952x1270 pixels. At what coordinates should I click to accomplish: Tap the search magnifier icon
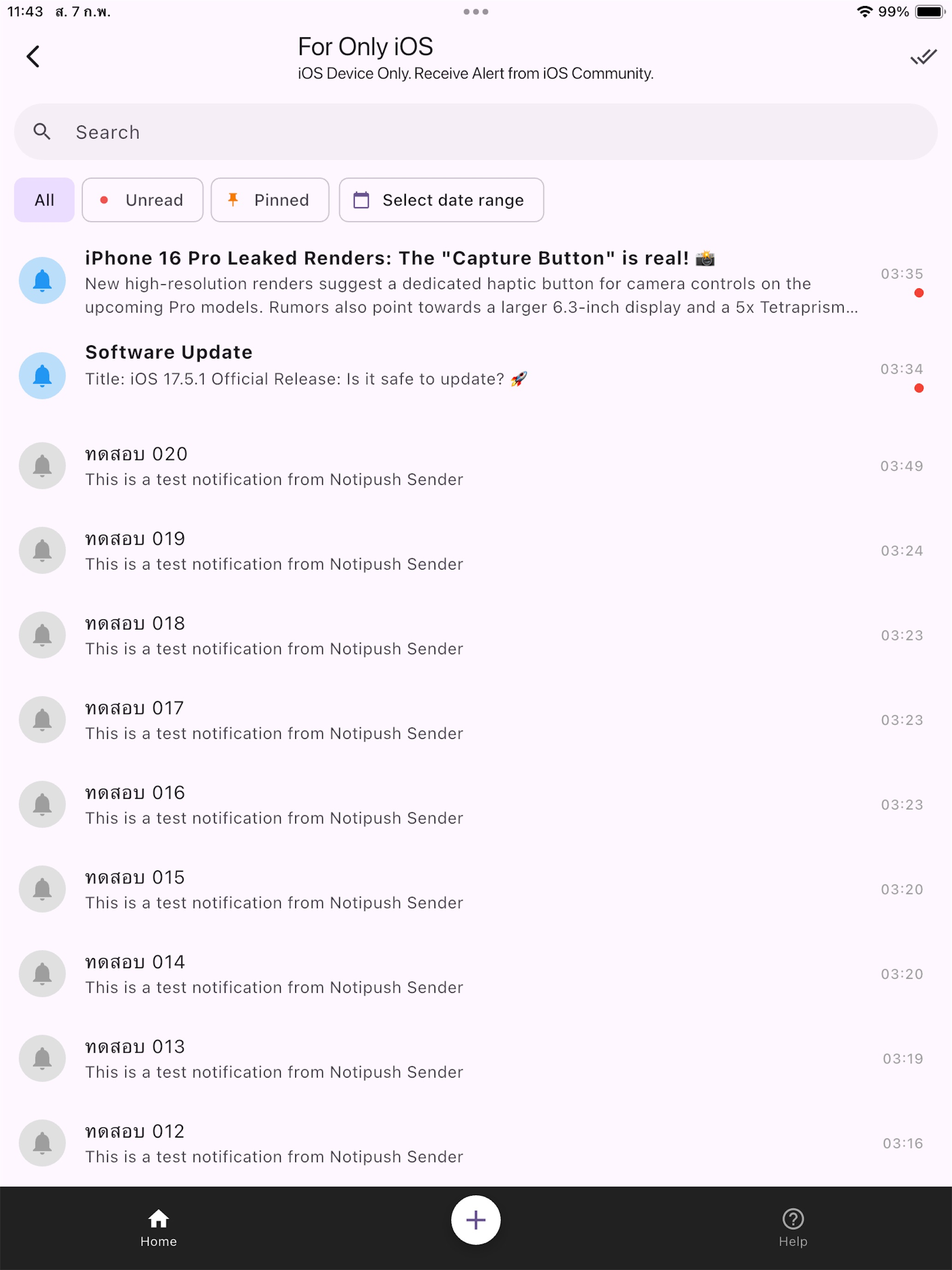pos(42,132)
